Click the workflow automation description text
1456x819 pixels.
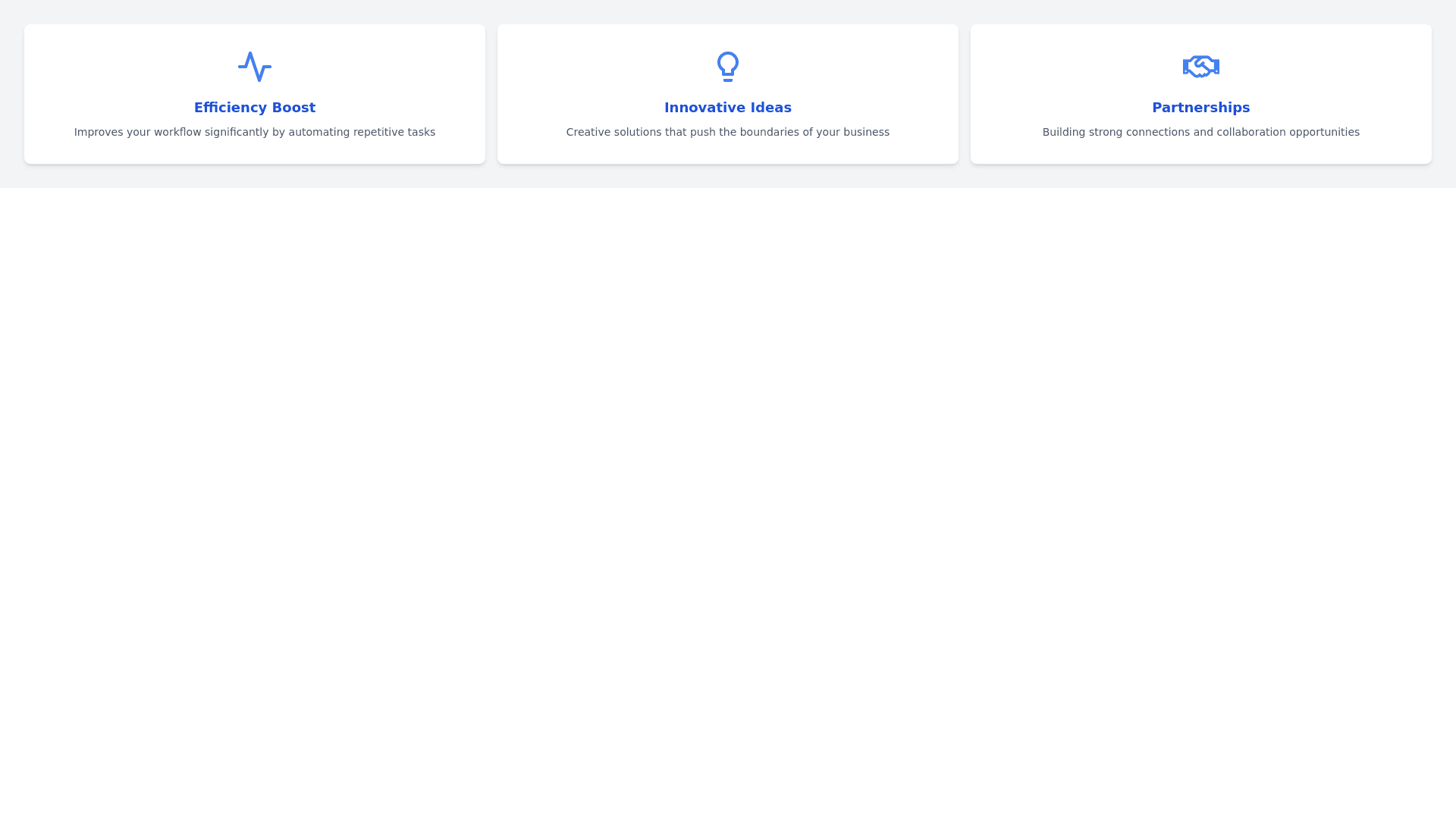pos(254,132)
